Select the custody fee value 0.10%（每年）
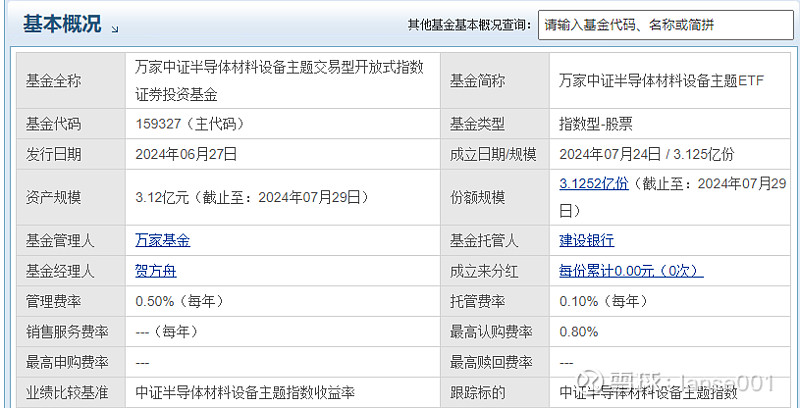Image resolution: width=800 pixels, height=408 pixels. tap(604, 301)
